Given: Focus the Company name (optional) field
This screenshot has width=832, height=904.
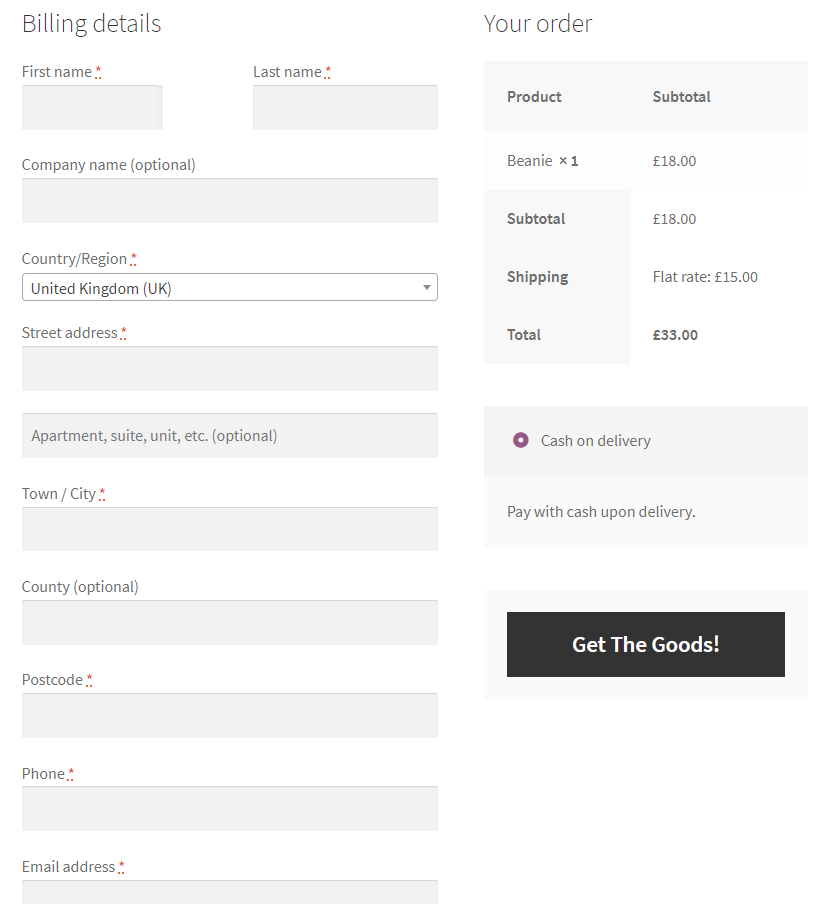Looking at the screenshot, I should (x=229, y=201).
